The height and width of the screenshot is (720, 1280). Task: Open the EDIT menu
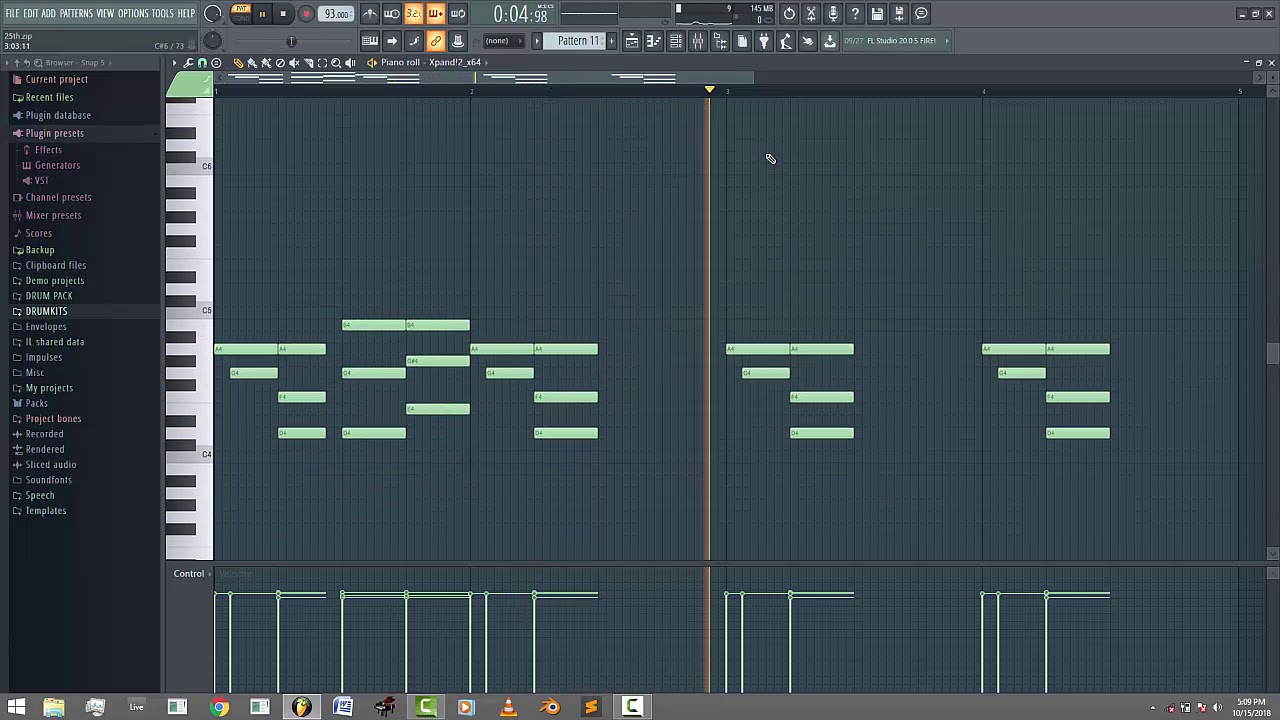(31, 13)
